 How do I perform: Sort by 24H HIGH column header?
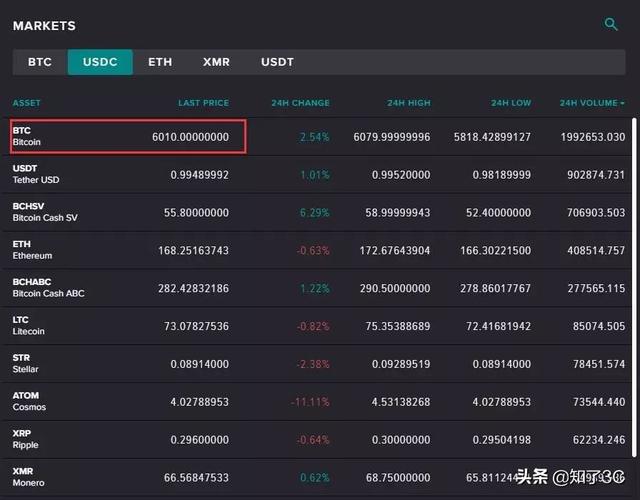(x=409, y=103)
